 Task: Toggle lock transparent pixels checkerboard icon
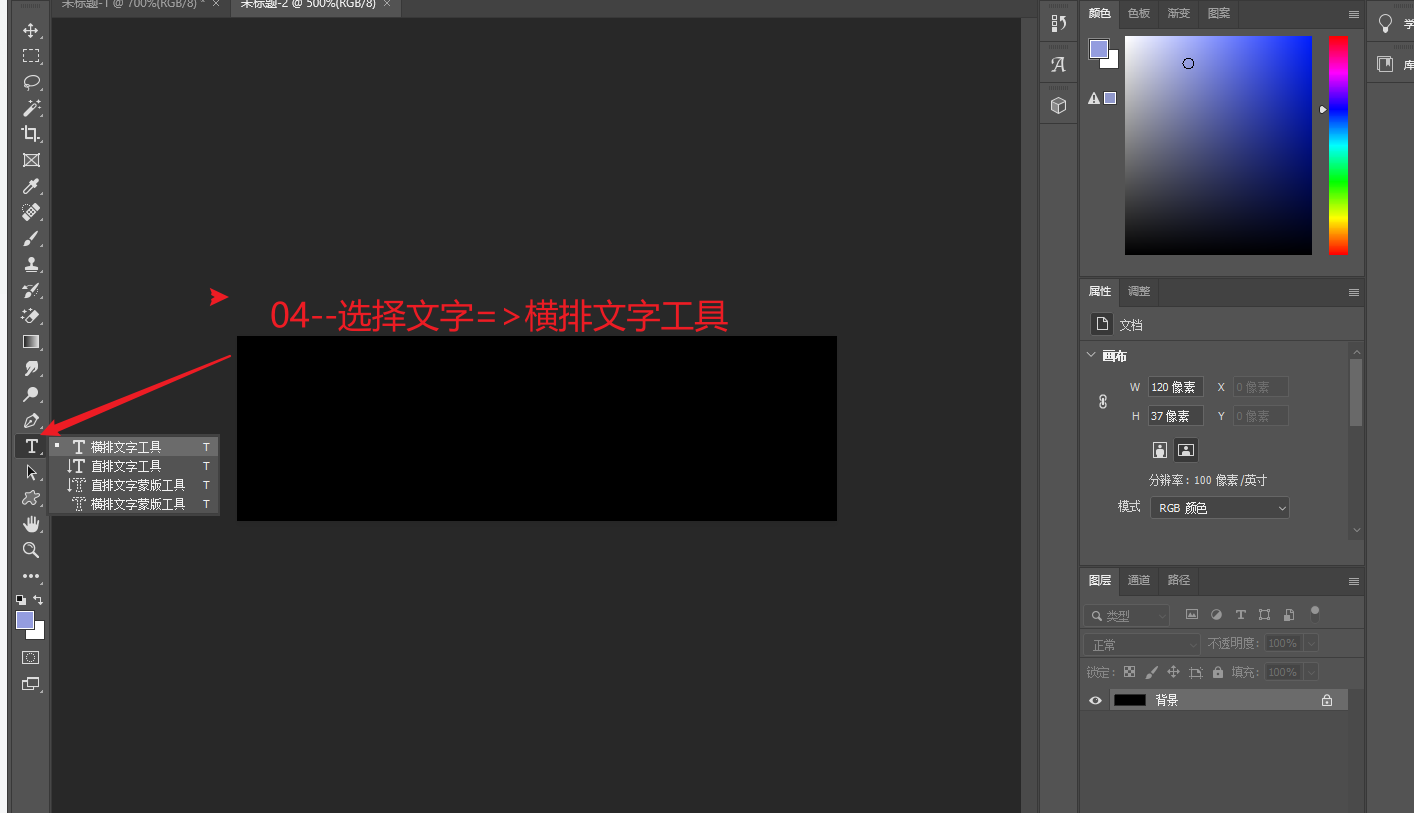coord(1130,672)
